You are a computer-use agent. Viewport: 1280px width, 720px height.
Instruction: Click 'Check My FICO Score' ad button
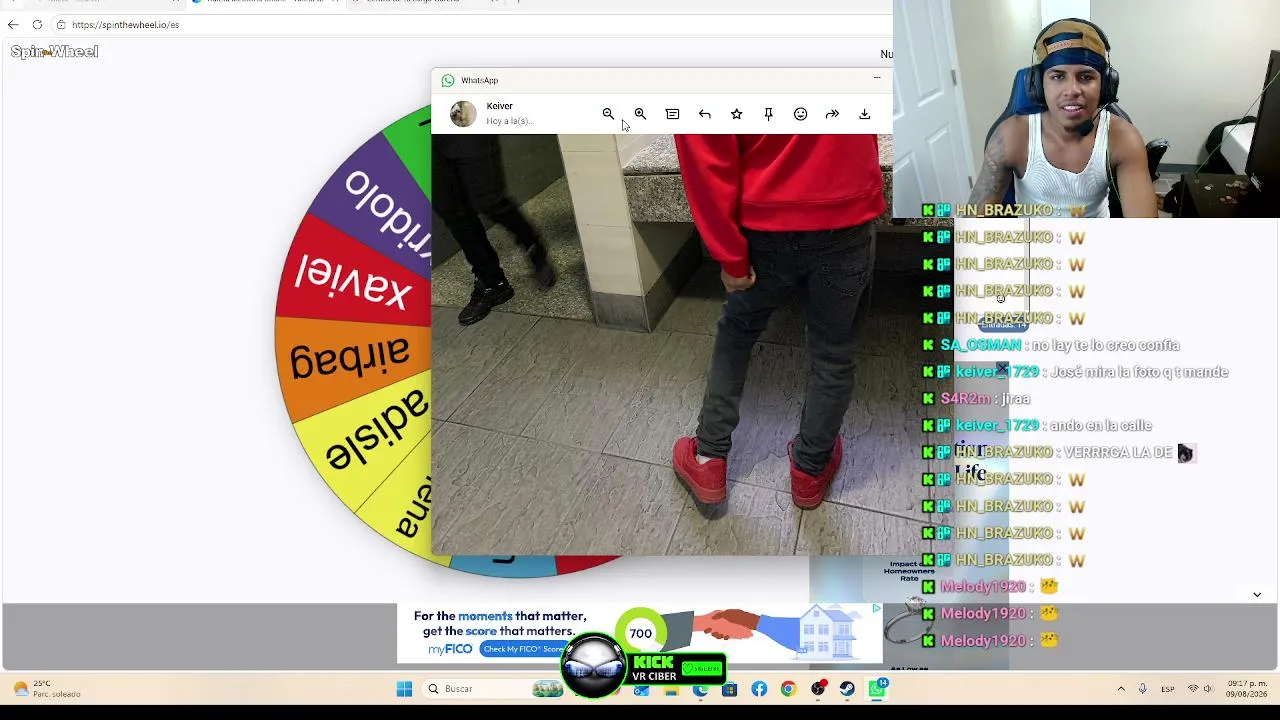click(x=523, y=649)
